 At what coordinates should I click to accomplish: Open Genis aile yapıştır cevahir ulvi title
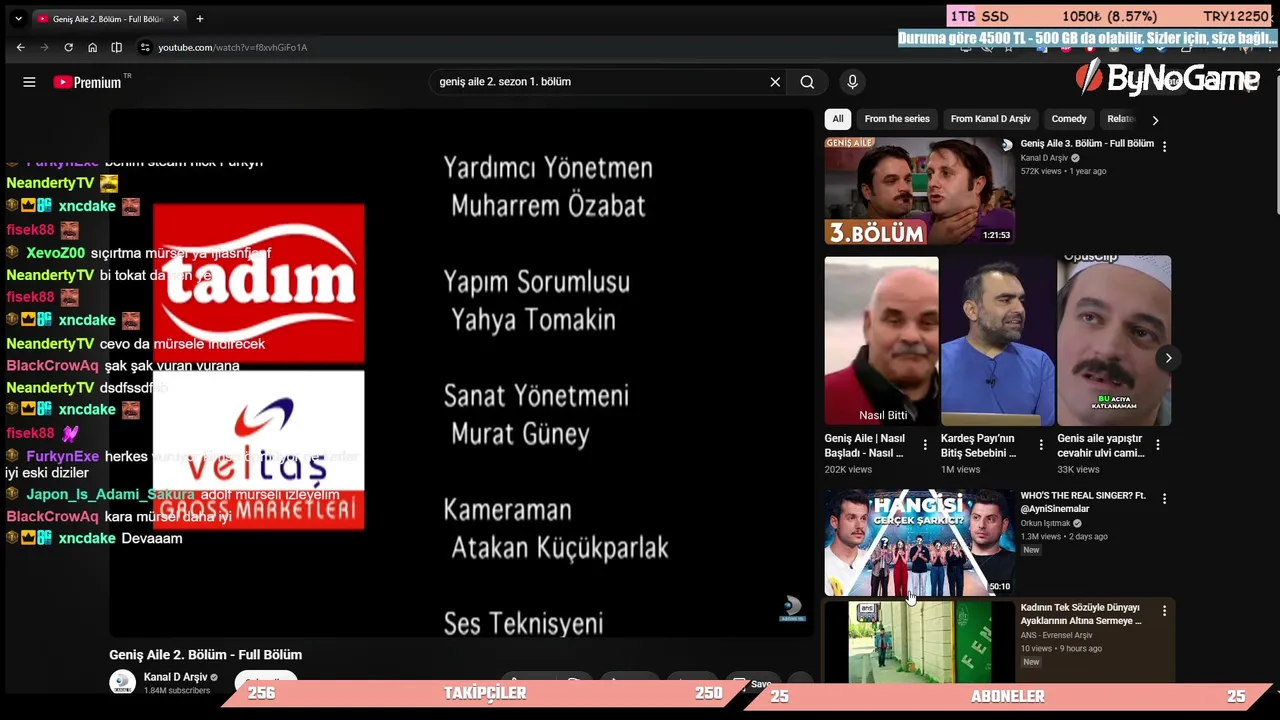point(1101,445)
